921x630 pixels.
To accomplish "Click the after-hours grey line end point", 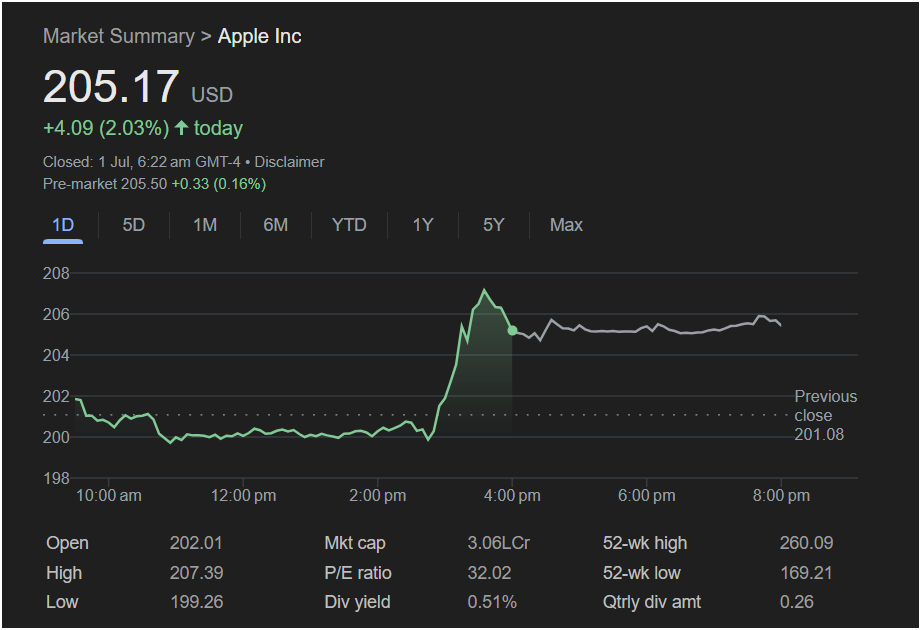I will click(780, 325).
